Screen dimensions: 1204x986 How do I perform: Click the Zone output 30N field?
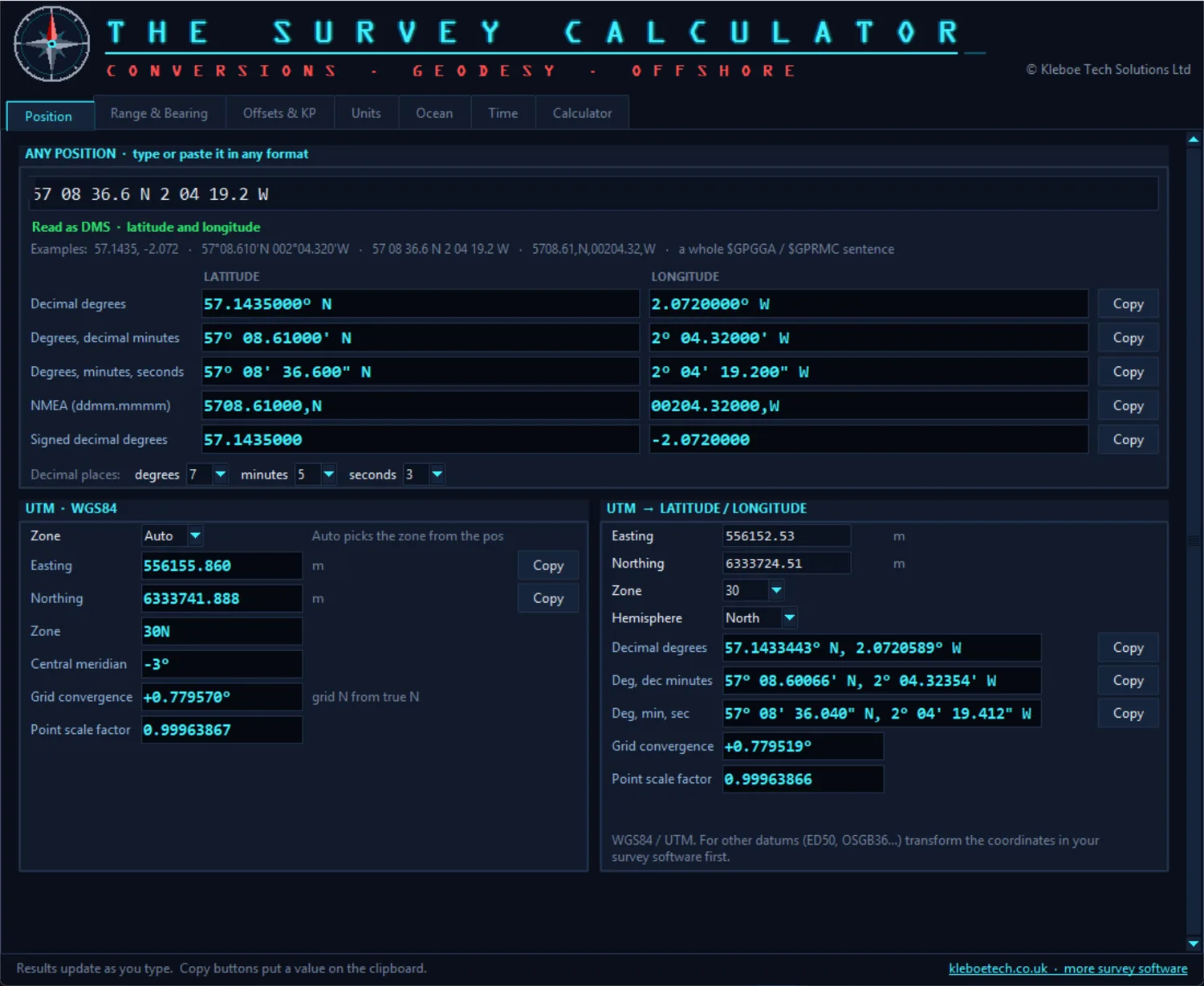222,632
